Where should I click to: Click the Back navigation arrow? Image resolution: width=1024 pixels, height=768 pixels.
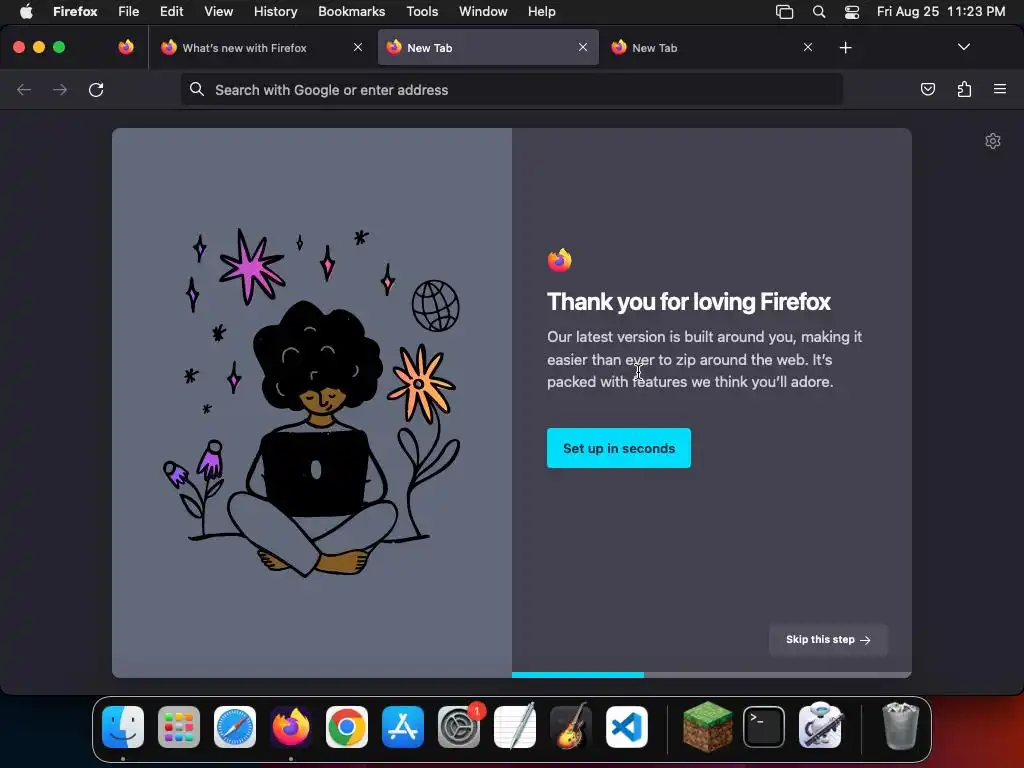point(24,89)
